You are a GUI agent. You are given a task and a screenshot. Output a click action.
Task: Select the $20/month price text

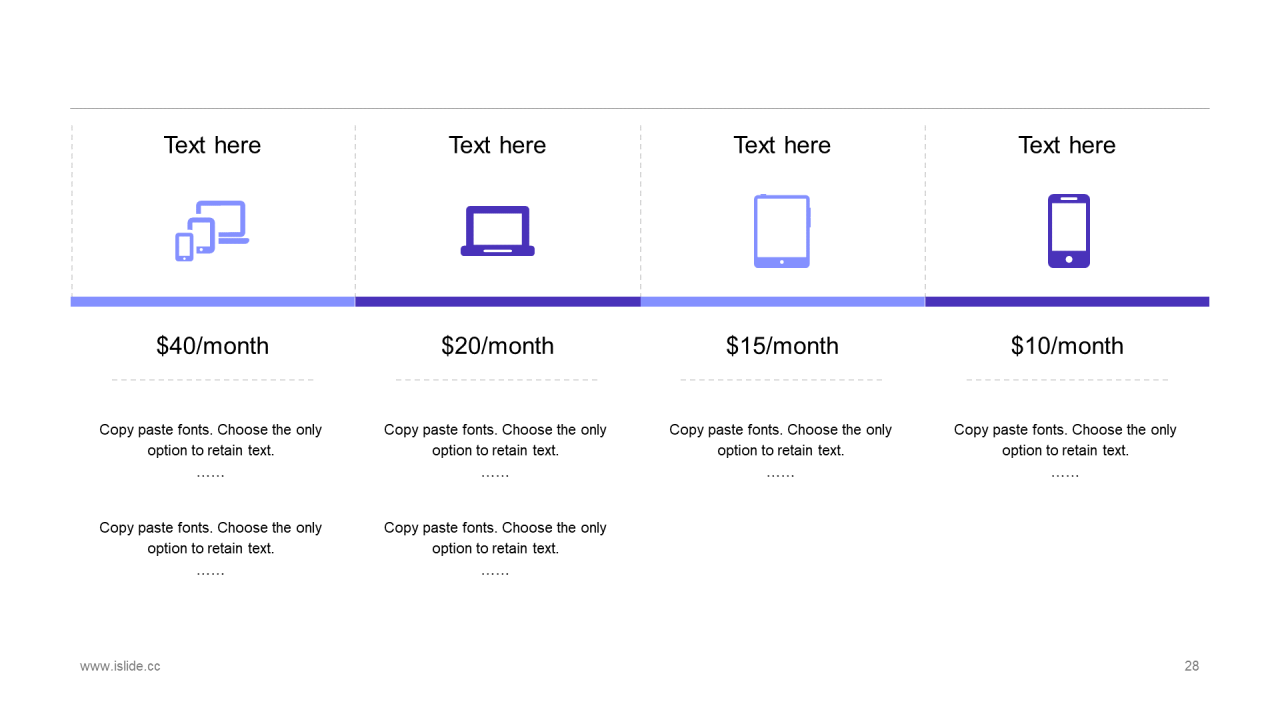tap(497, 346)
